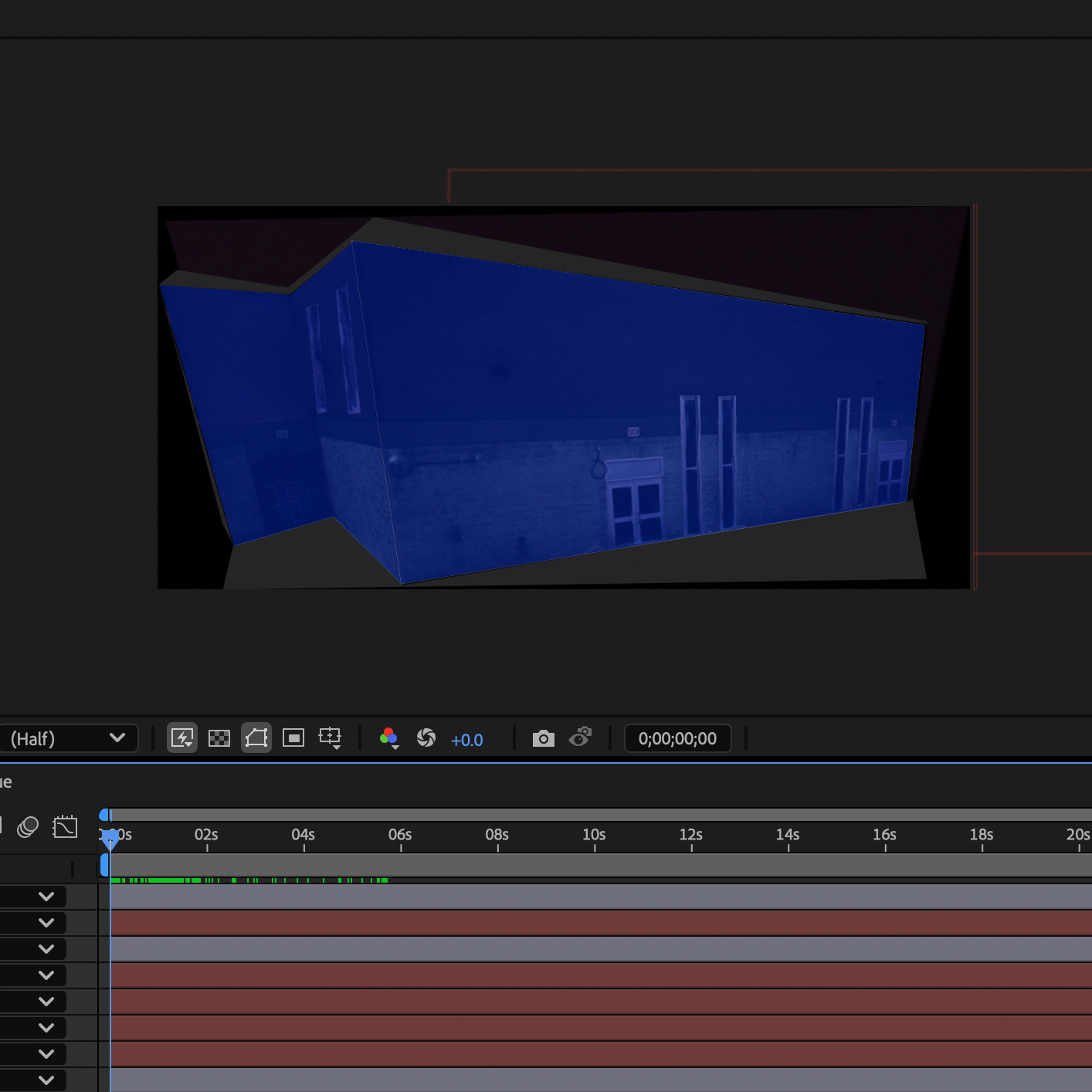Click the timecode field reading 0;00;00;00
The width and height of the screenshot is (1092, 1092).
point(677,738)
